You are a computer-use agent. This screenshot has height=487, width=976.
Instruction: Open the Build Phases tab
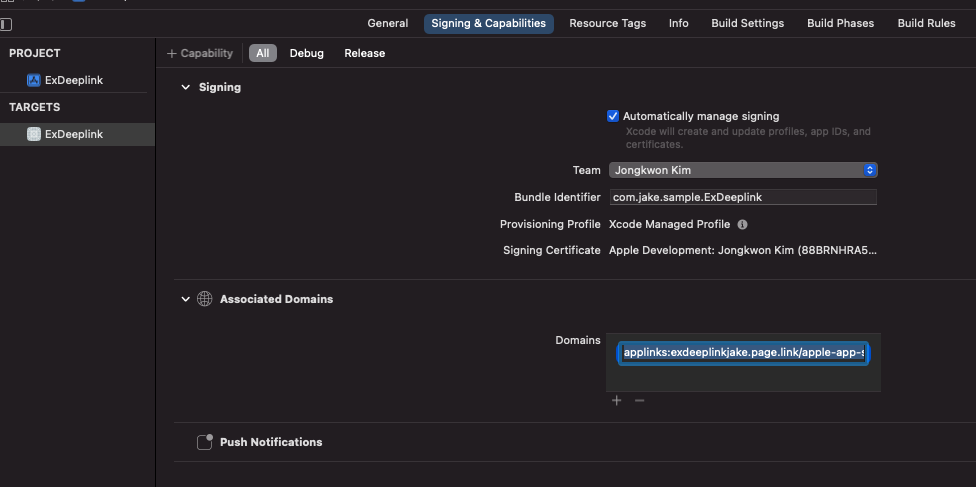point(840,23)
